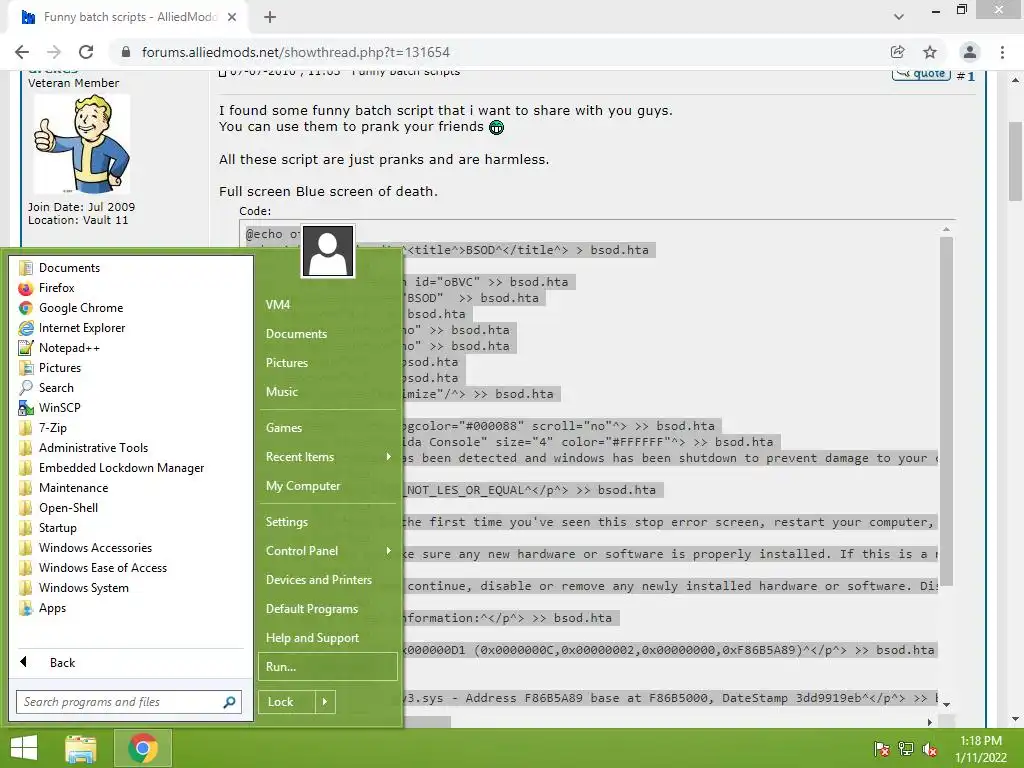Focus the Chrome address bar
1024x768 pixels.
pos(496,52)
